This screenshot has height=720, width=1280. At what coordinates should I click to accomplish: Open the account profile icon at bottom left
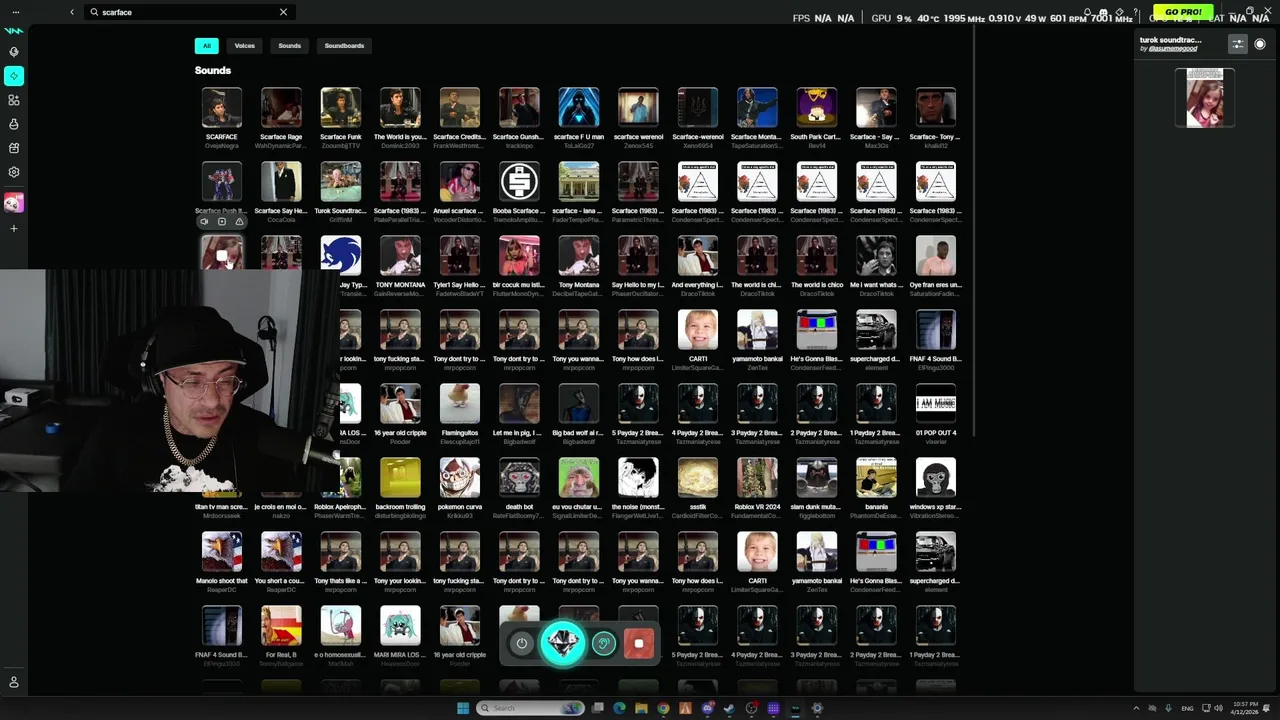(x=14, y=682)
